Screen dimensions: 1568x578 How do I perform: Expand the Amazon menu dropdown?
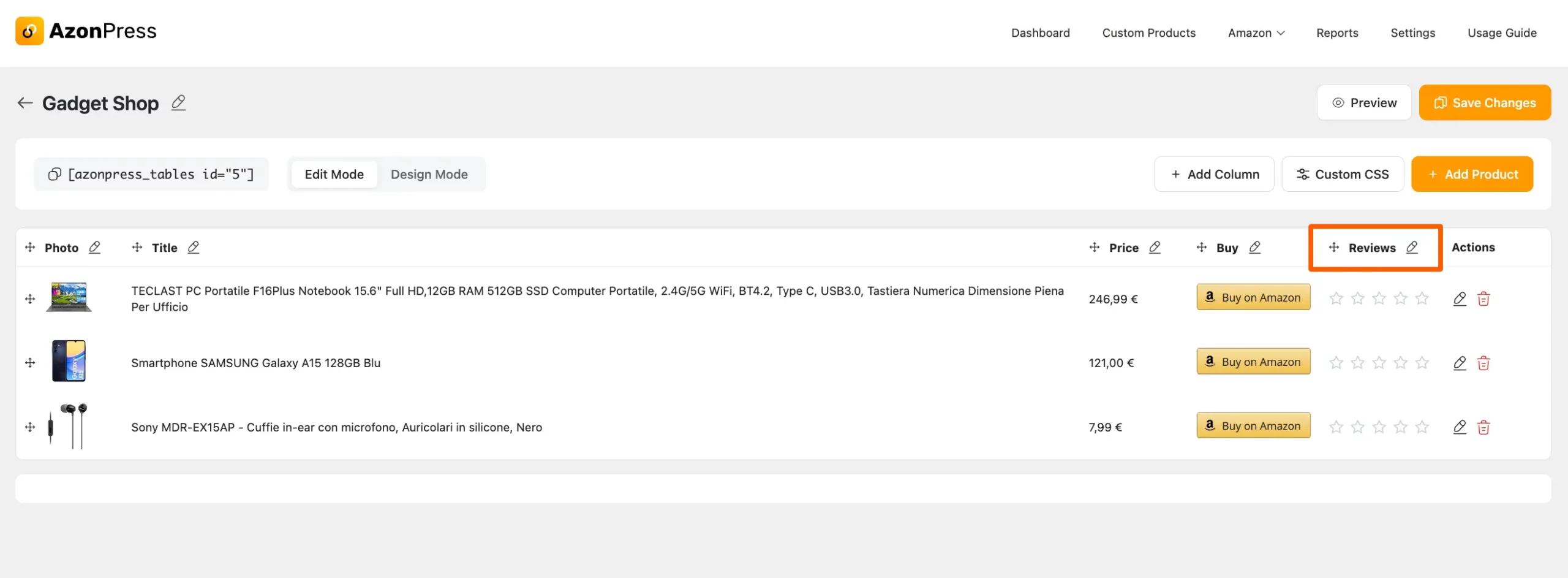[1256, 33]
